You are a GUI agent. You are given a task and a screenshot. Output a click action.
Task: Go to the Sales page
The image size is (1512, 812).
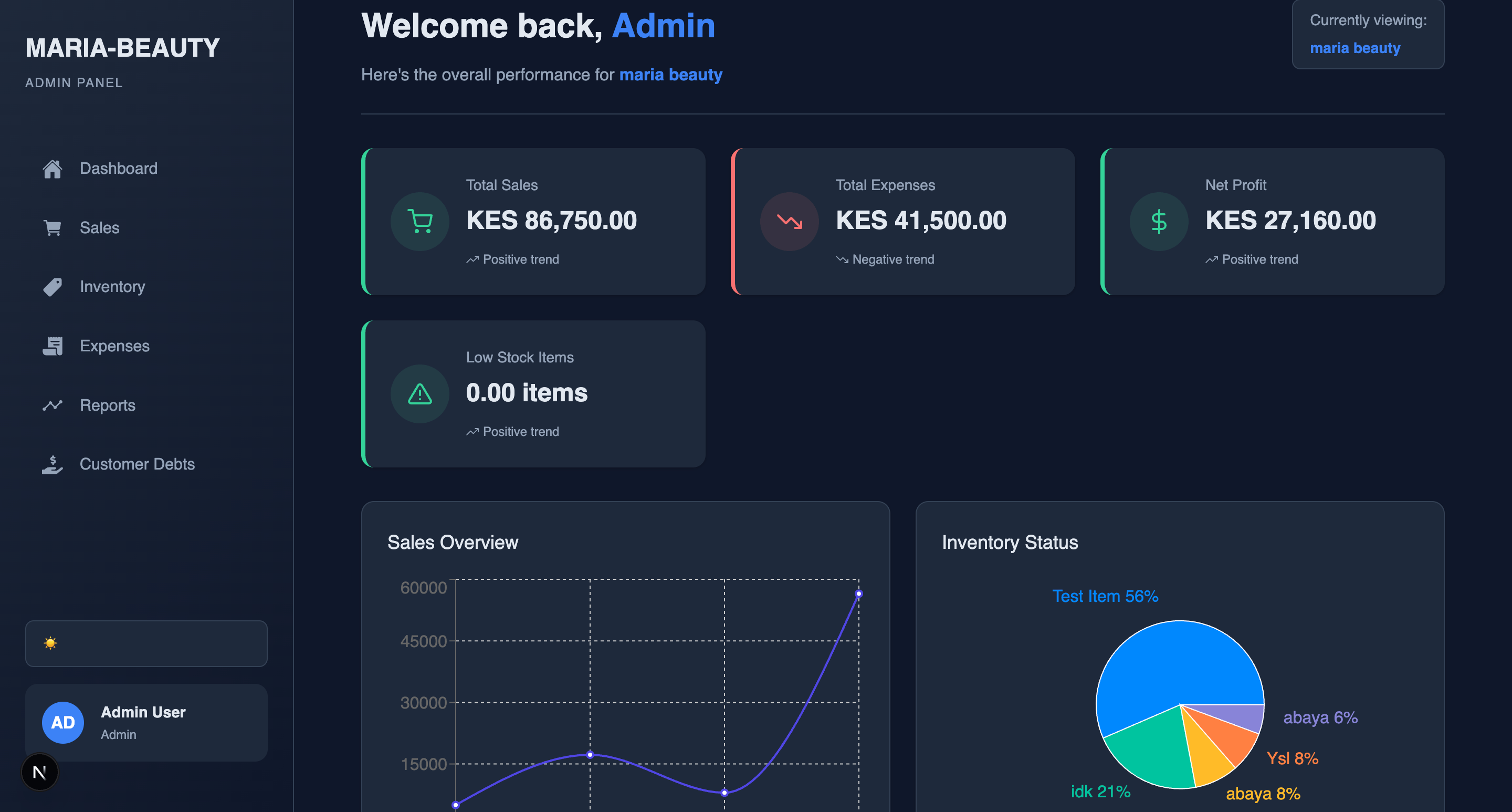[146, 228]
